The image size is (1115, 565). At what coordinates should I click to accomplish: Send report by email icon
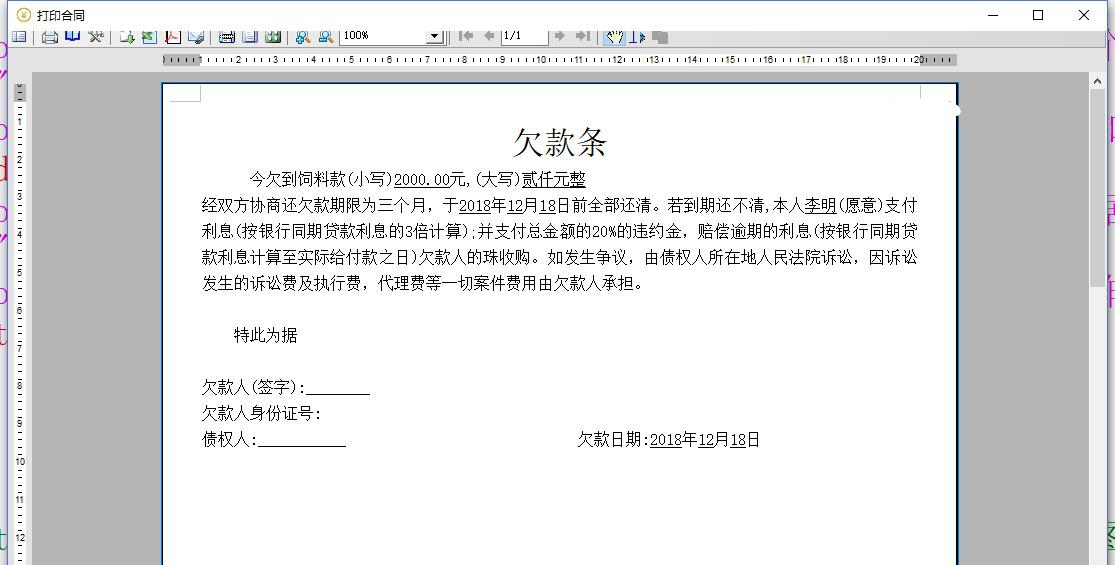coord(196,36)
